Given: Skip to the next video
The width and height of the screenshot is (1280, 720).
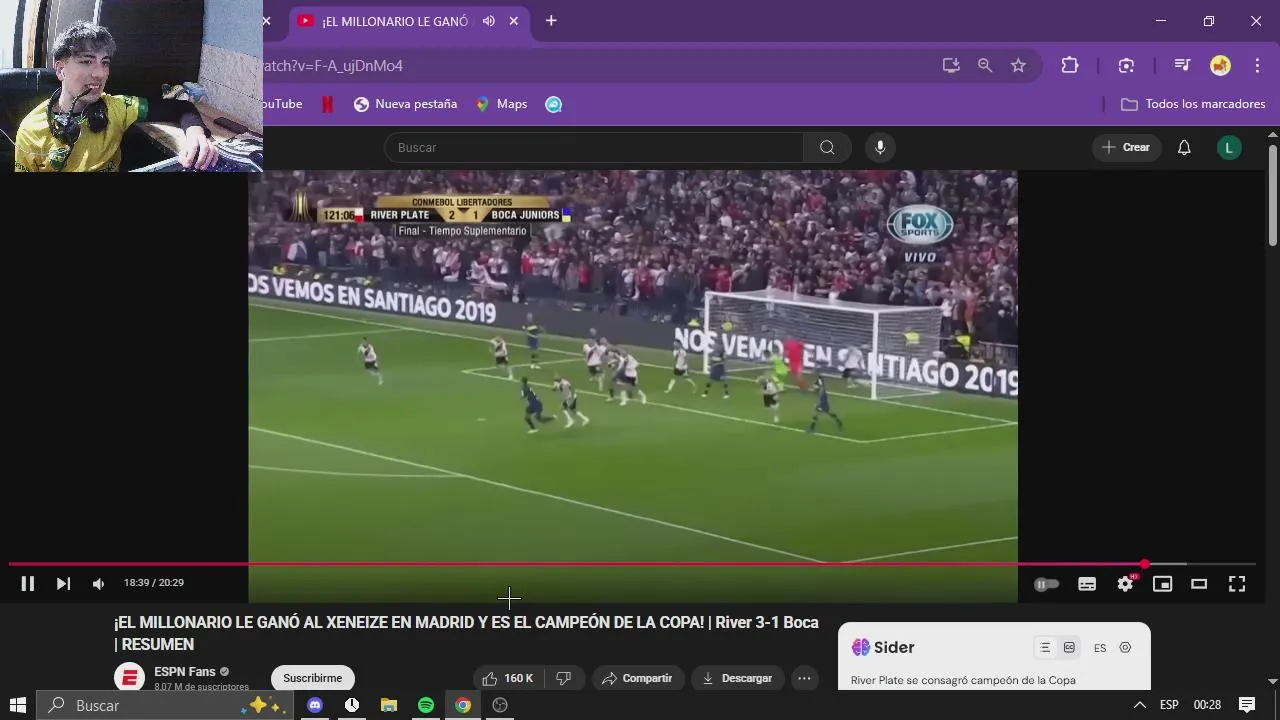Looking at the screenshot, I should pos(63,584).
